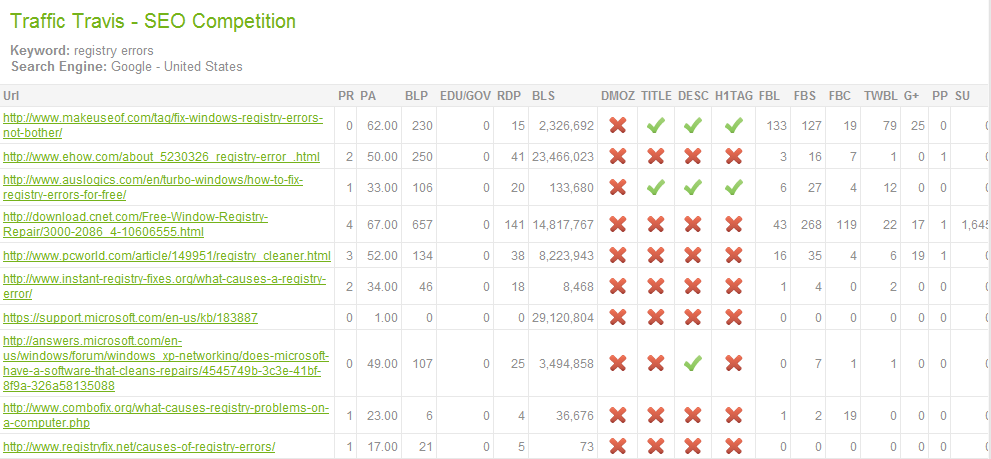Click the DESC green check in makeuseof row
This screenshot has height=459, width=991.
tap(693, 125)
